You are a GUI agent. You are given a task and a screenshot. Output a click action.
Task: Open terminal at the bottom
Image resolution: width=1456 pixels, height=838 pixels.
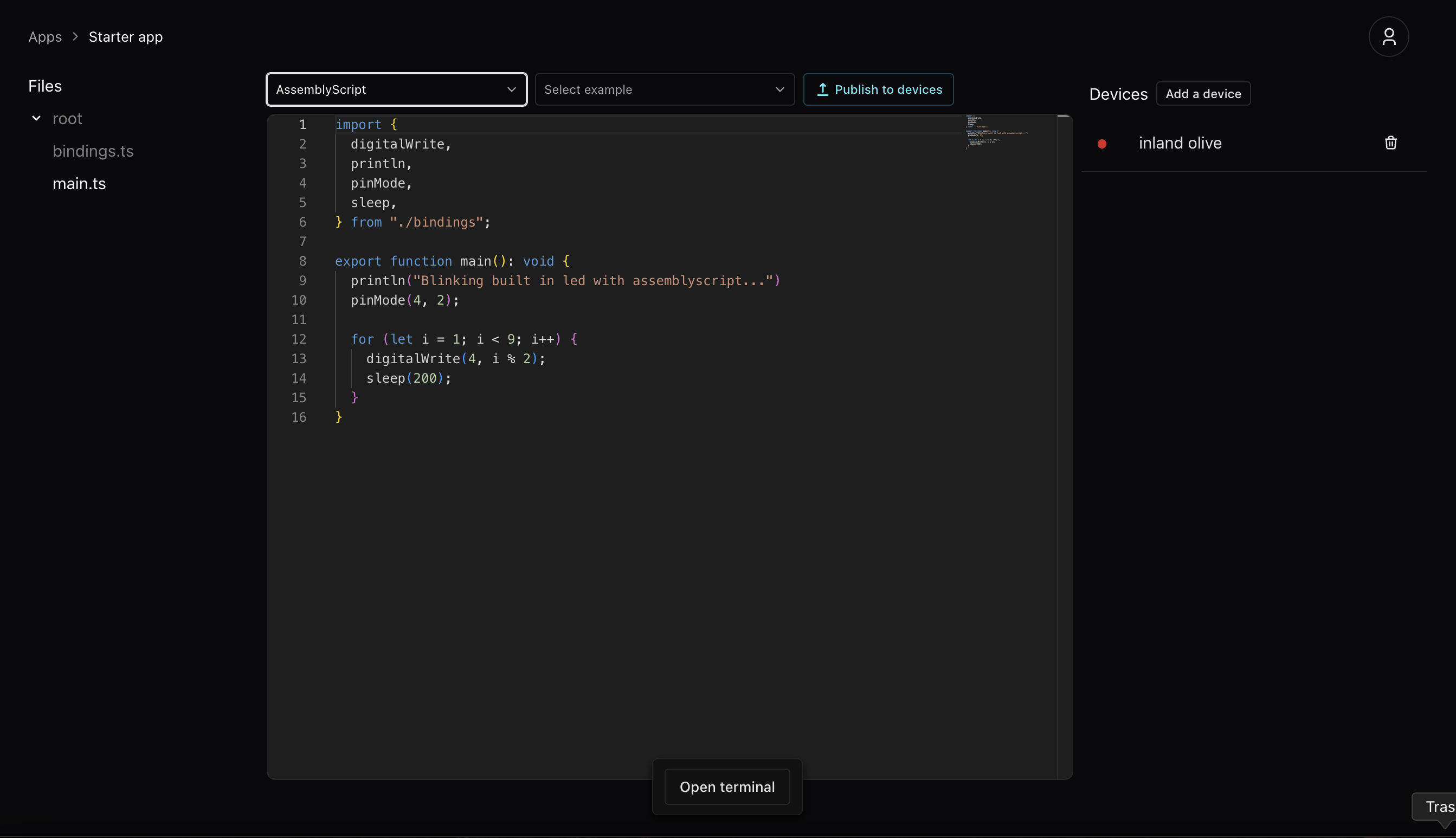coord(727,787)
